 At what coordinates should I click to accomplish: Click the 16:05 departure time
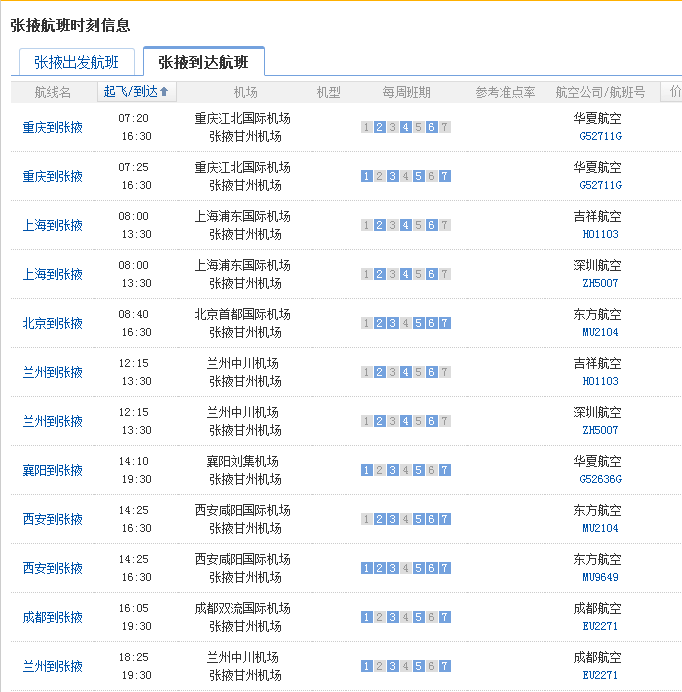(133, 608)
